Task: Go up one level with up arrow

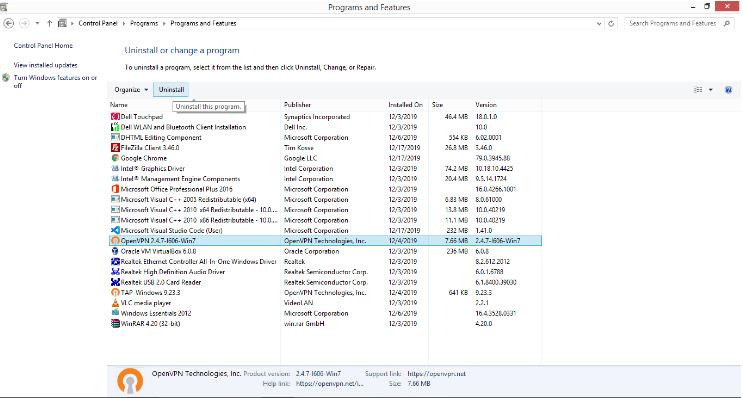Action: [x=49, y=23]
